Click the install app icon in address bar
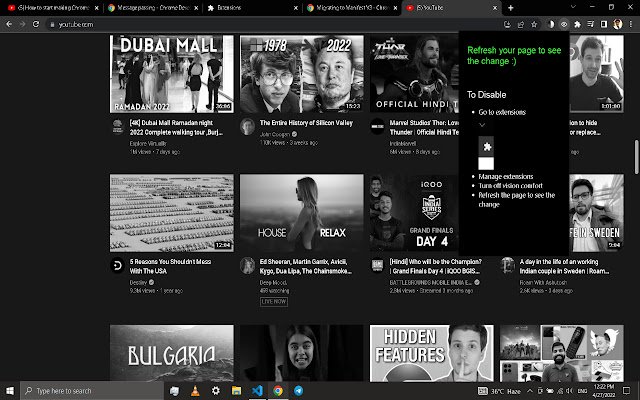Image resolution: width=640 pixels, height=400 pixels. coord(507,24)
